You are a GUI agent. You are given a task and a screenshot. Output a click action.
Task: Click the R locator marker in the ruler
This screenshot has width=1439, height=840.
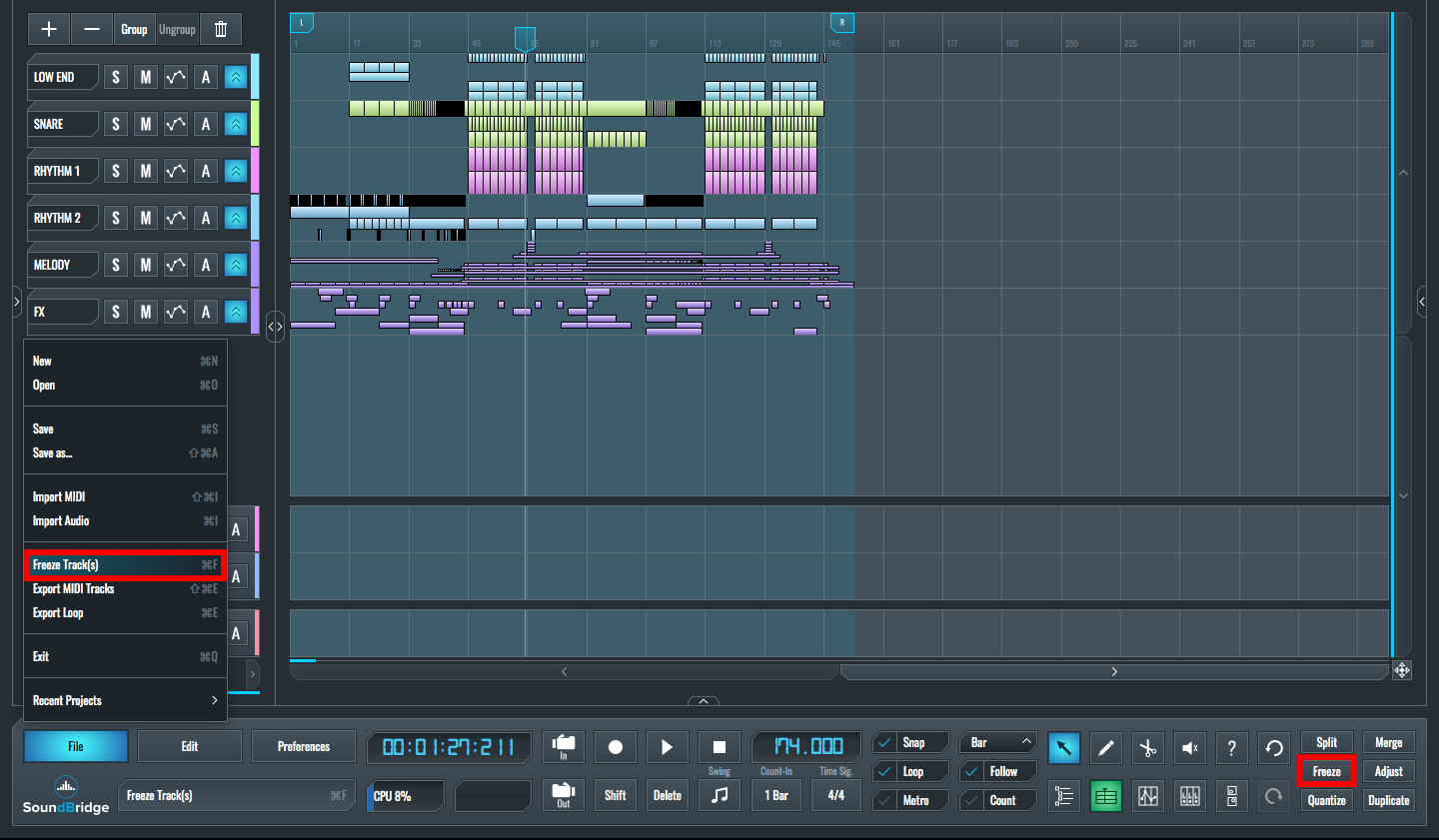[842, 22]
